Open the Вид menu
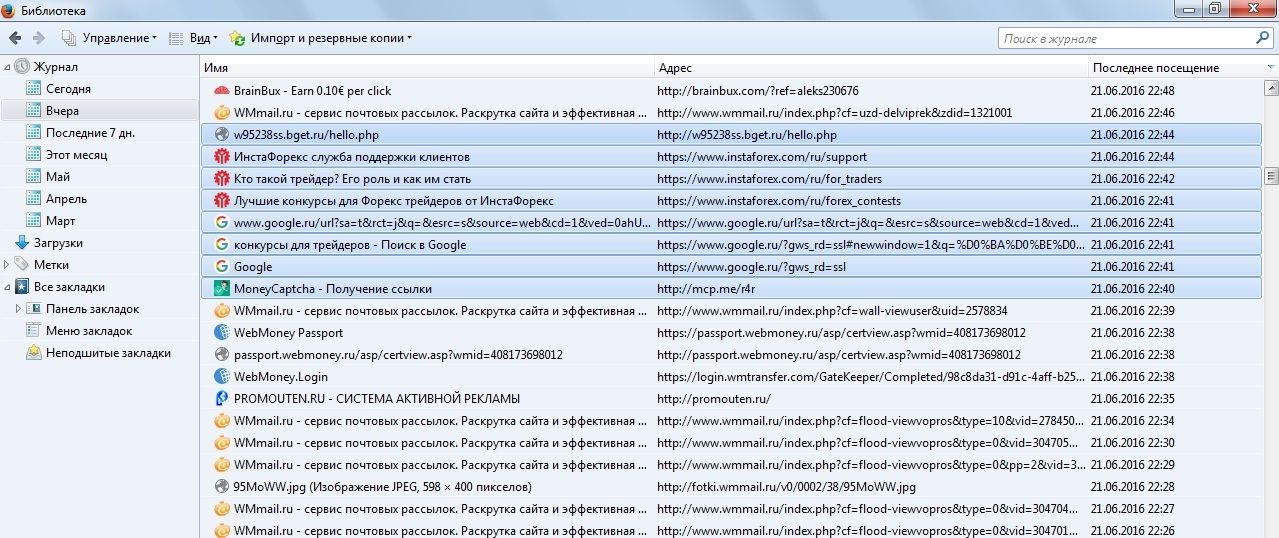The height and width of the screenshot is (538, 1279). [192, 38]
